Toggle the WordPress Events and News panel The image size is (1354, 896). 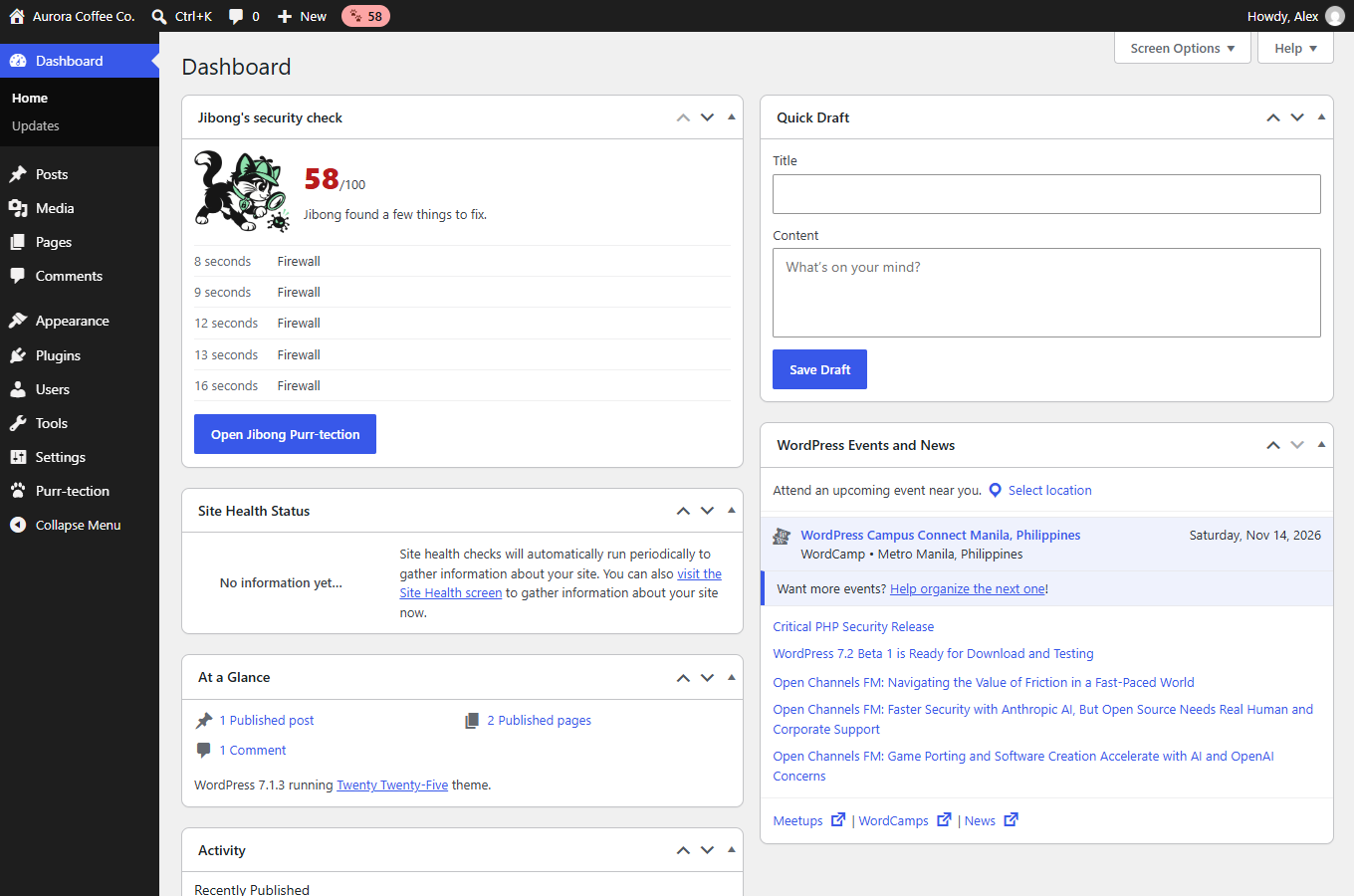1321,445
